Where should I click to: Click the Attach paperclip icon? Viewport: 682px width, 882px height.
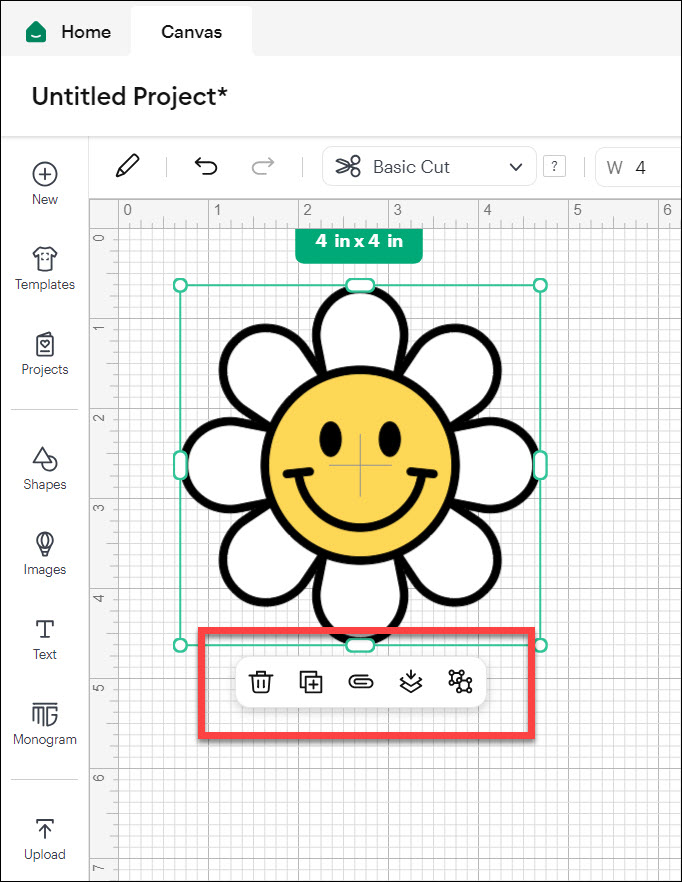(x=360, y=682)
